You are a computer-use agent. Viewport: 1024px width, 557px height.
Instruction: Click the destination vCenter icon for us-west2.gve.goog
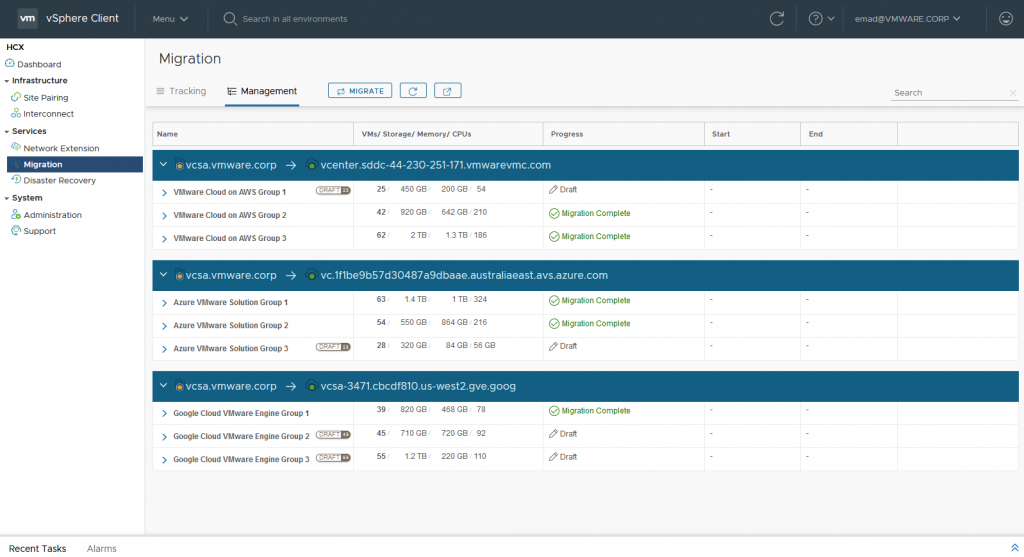[x=312, y=387]
